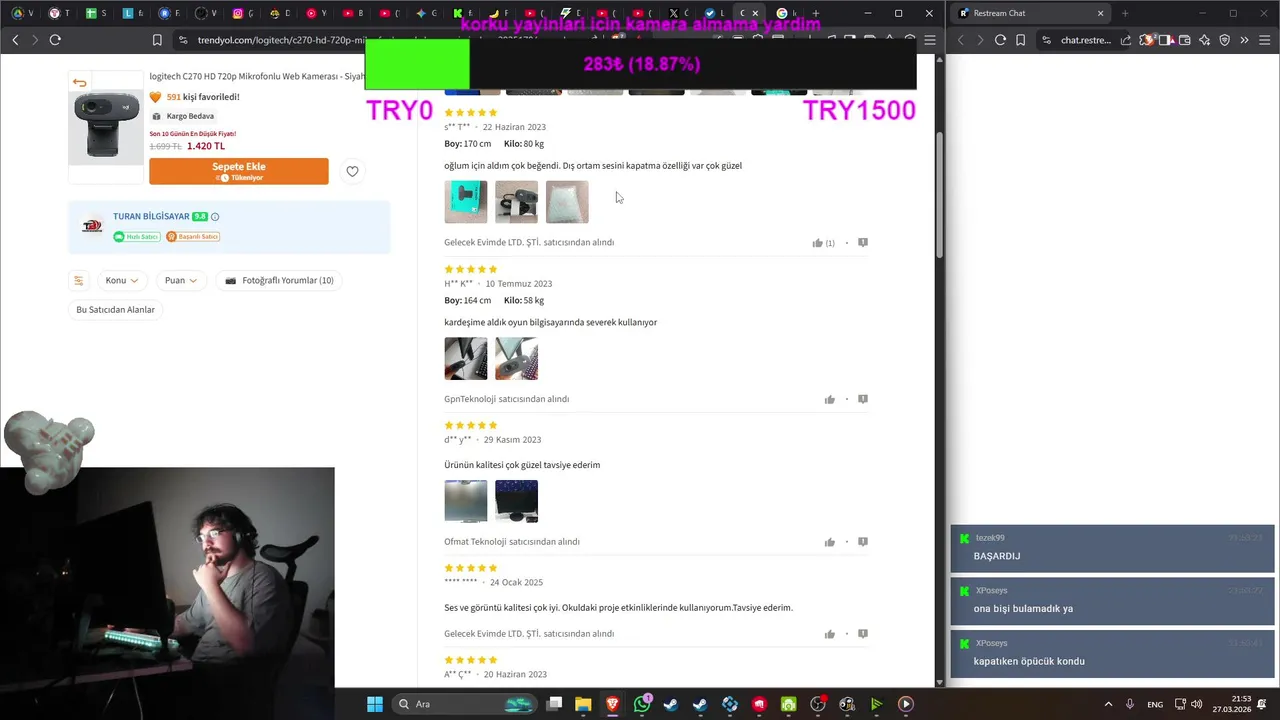Open the filter sliders icon beside Konu
This screenshot has width=1280, height=720.
tap(78, 281)
